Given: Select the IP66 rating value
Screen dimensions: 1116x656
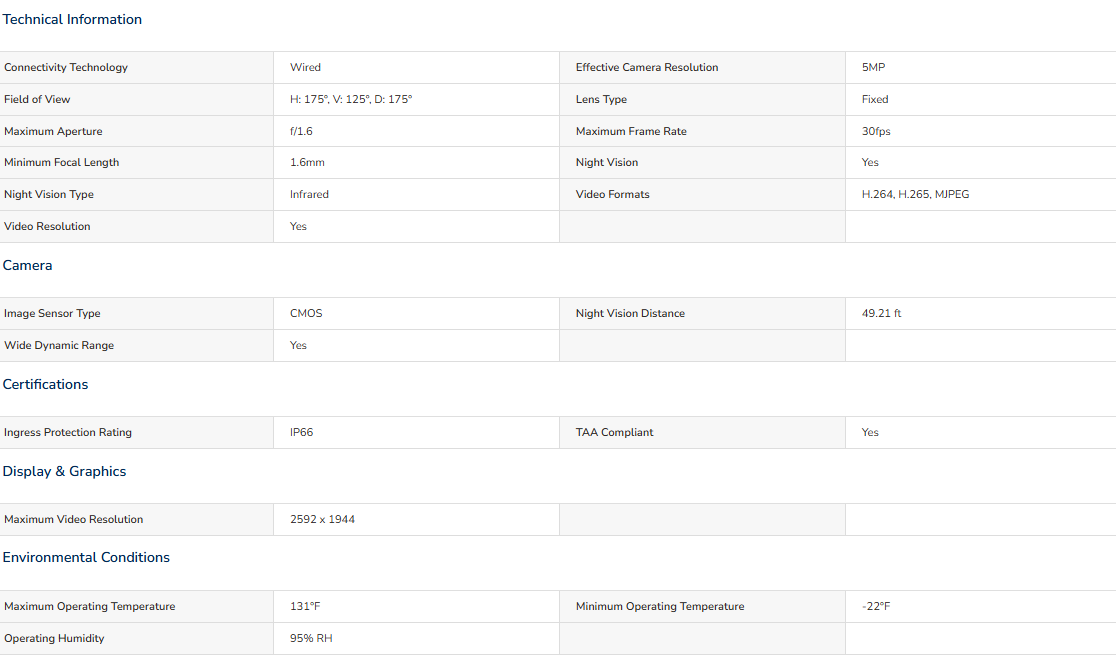Looking at the screenshot, I should pyautogui.click(x=301, y=432).
